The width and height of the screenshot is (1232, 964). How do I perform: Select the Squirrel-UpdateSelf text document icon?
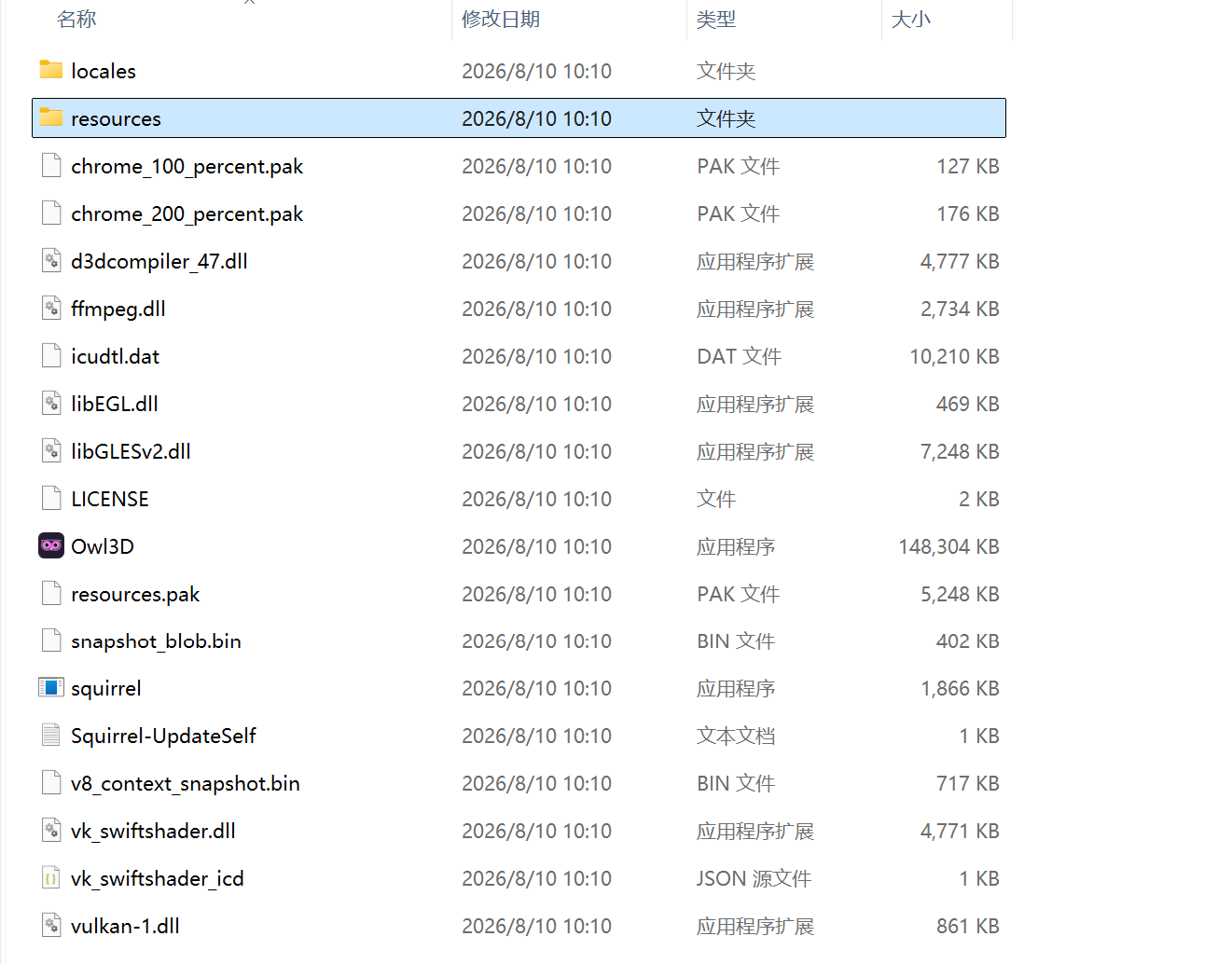coord(51,736)
